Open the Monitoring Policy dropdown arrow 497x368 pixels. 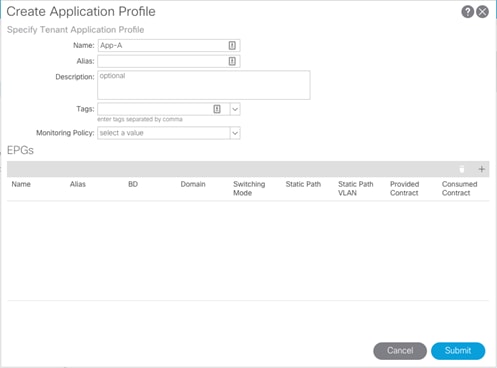(x=235, y=133)
